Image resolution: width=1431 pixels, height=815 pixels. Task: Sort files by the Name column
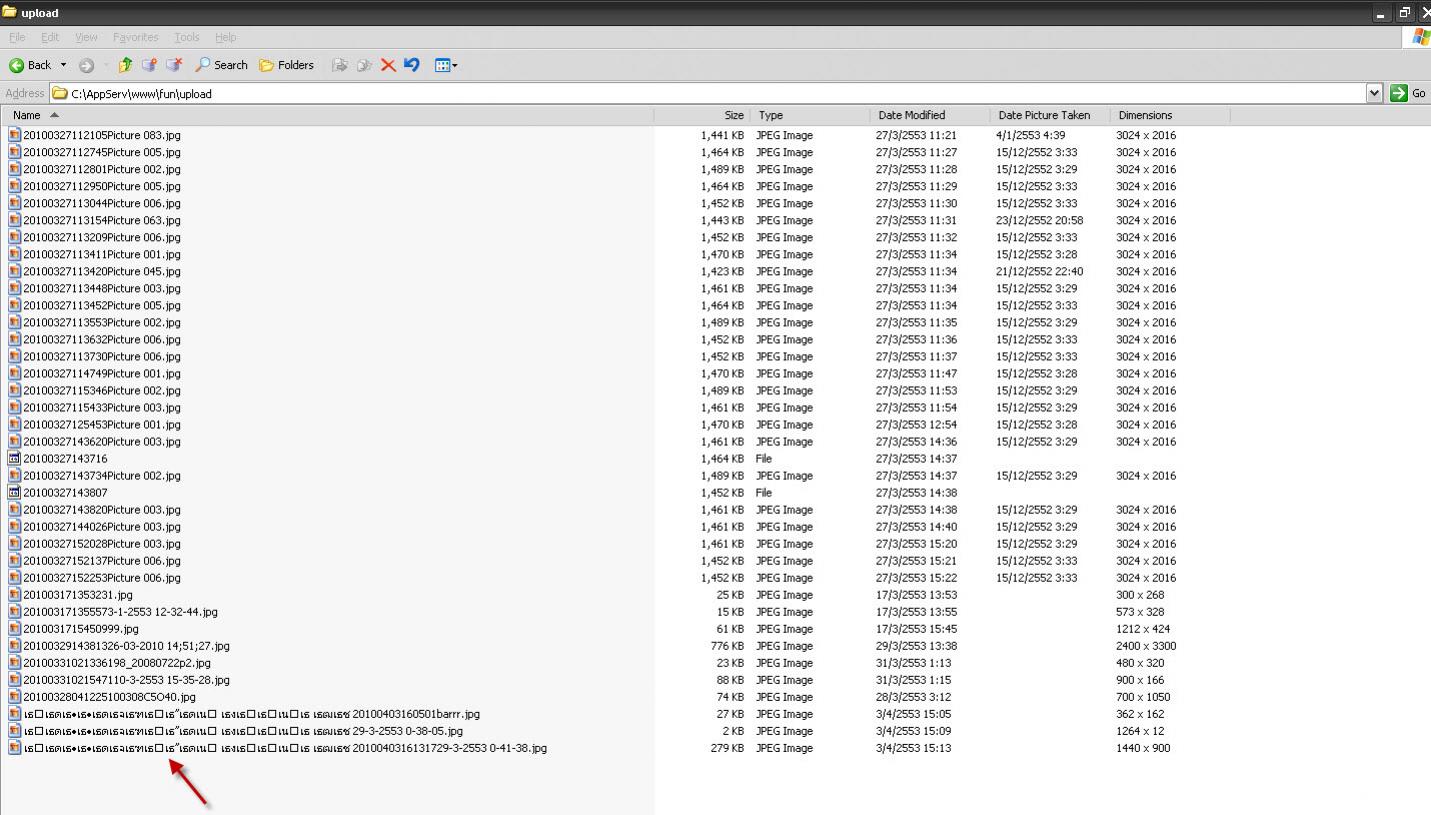click(x=327, y=115)
